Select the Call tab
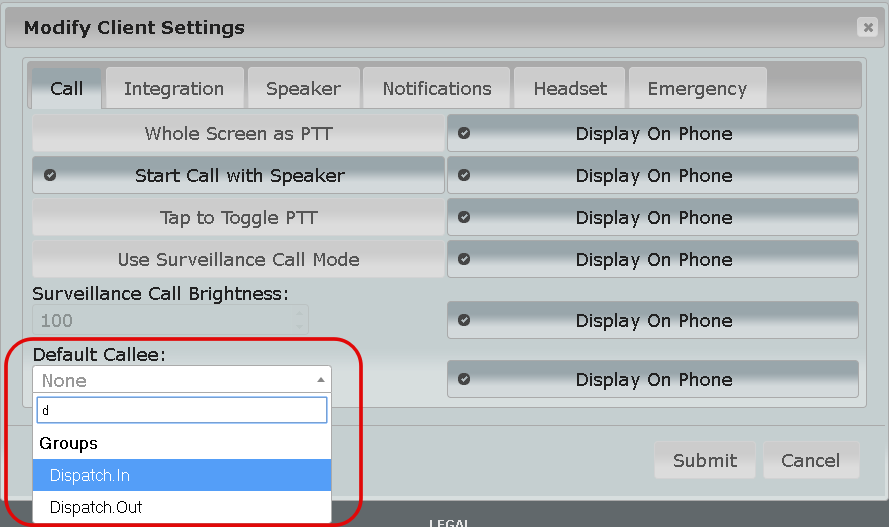Image resolution: width=889 pixels, height=527 pixels. coord(67,88)
